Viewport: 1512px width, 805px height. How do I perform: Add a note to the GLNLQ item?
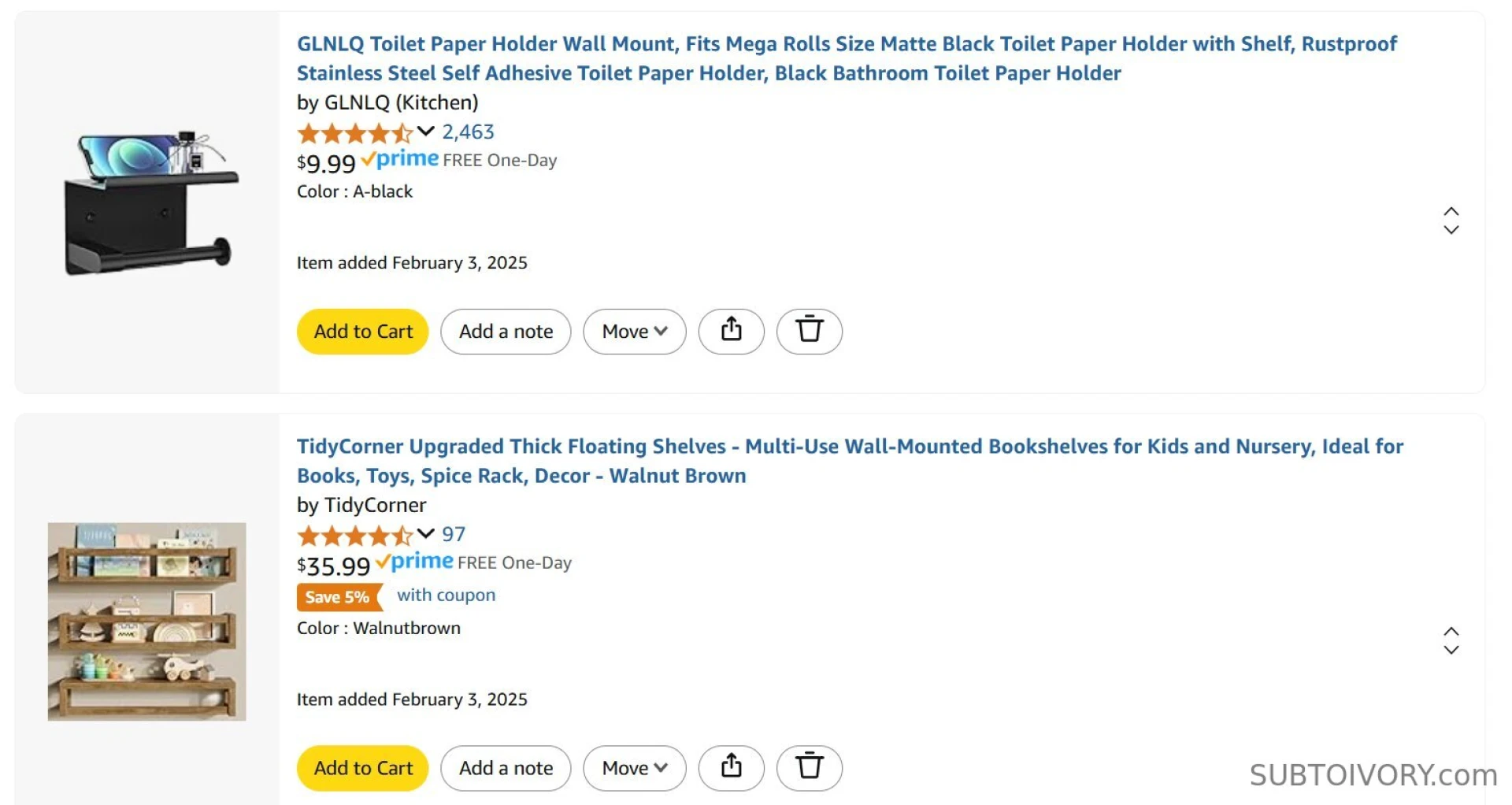pos(506,332)
